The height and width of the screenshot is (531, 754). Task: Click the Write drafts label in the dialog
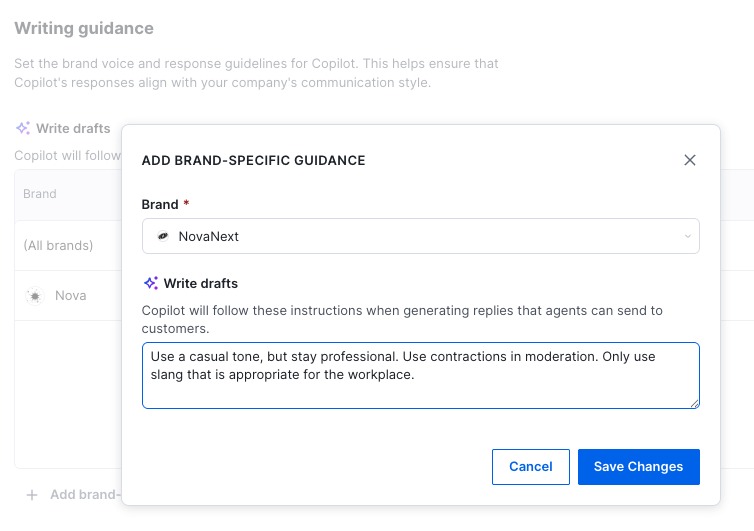[x=201, y=283]
